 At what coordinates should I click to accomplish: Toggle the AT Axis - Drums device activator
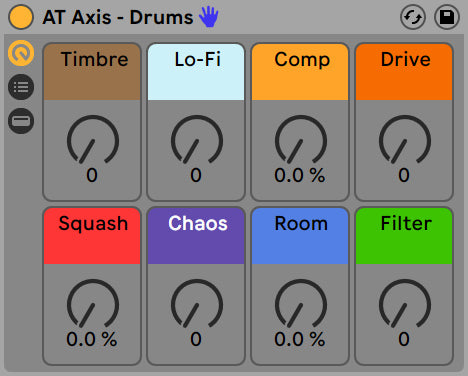tap(21, 17)
